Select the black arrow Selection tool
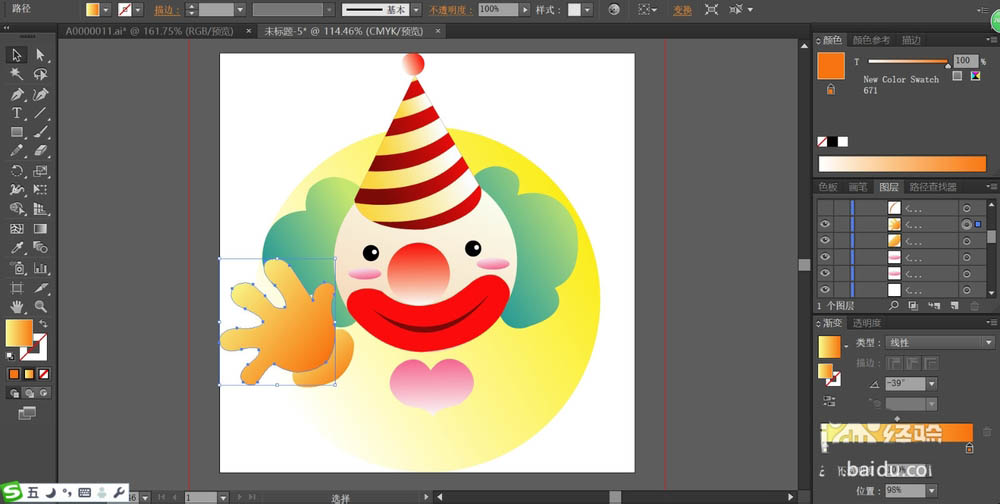 [x=17, y=55]
